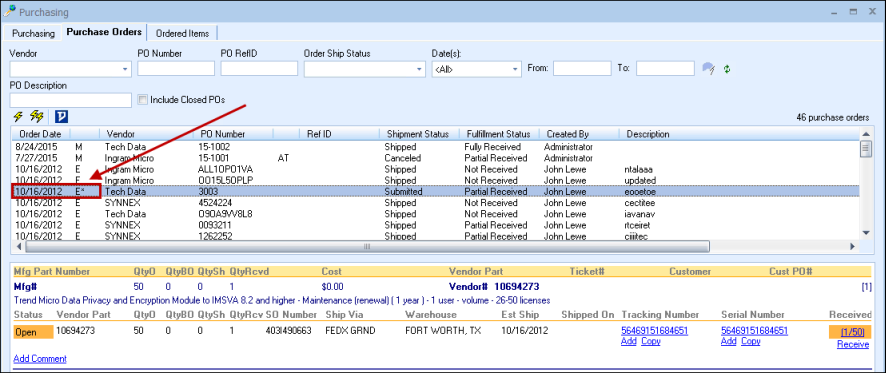
Task: Select the row with PO Number 4524224
Action: point(435,202)
